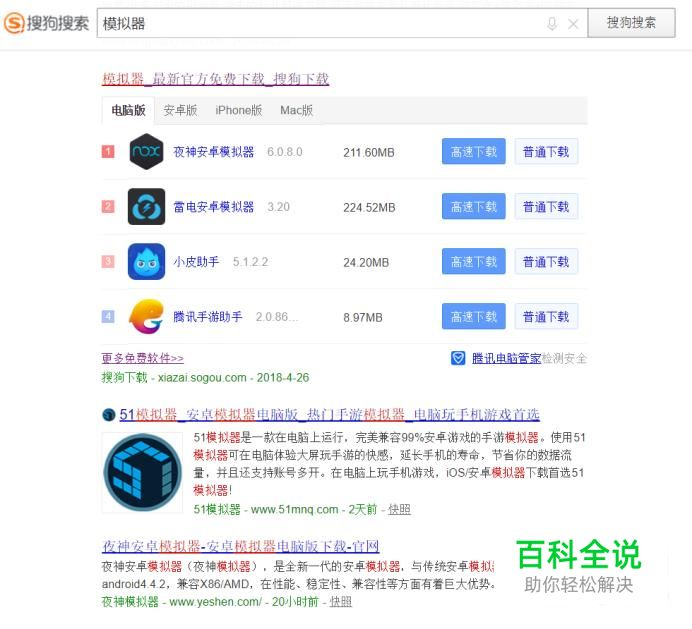Select the 电脑版 tab
This screenshot has width=692, height=629.
pyautogui.click(x=128, y=110)
